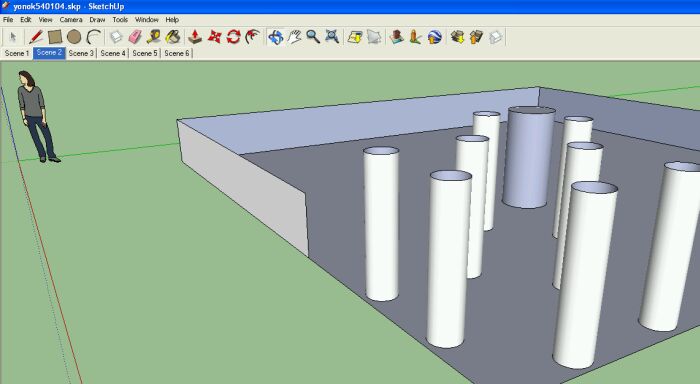Select the Arc tool
This screenshot has height=384, width=700.
click(x=93, y=37)
